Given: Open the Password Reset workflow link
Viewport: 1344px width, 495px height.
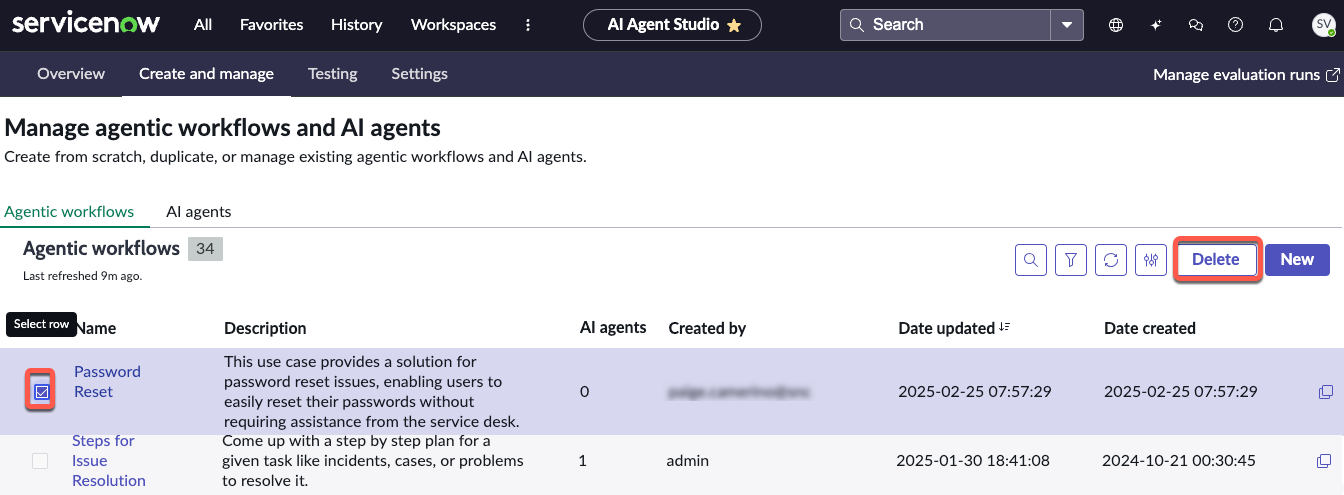Looking at the screenshot, I should pyautogui.click(x=107, y=382).
